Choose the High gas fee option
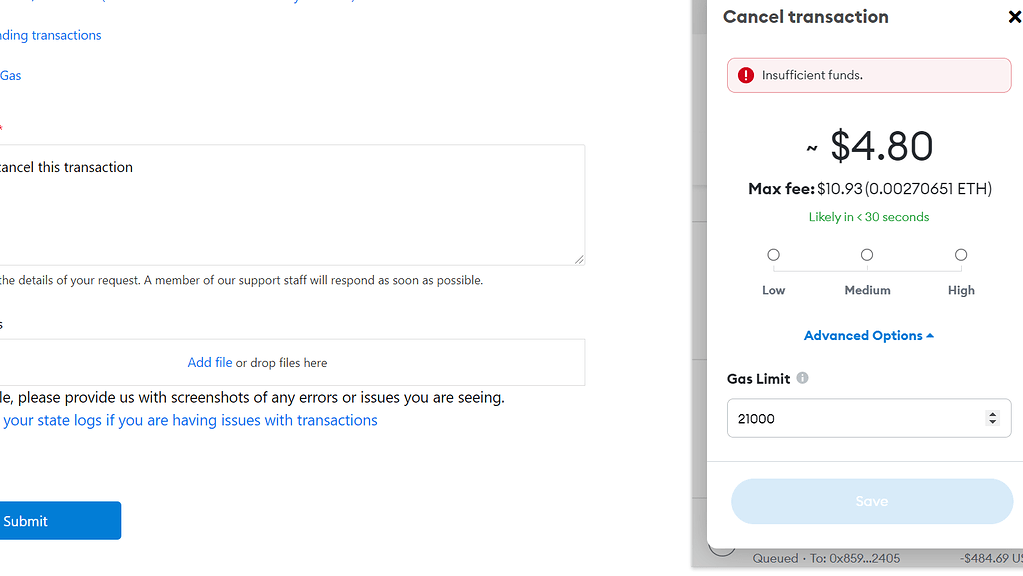 tap(961, 255)
